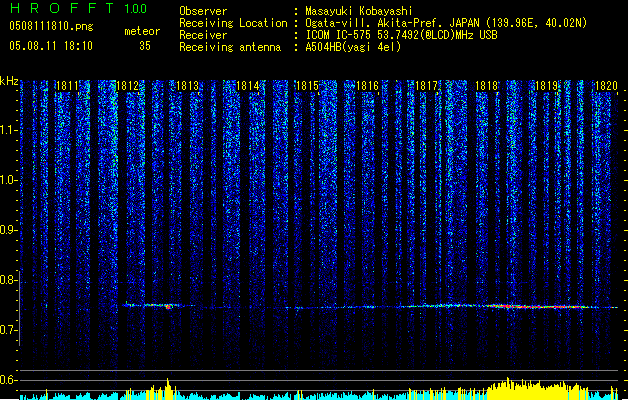Viewport: 629px width, 400px height.
Task: Click the 0.6 frequency axis label
Action: (x=8, y=380)
